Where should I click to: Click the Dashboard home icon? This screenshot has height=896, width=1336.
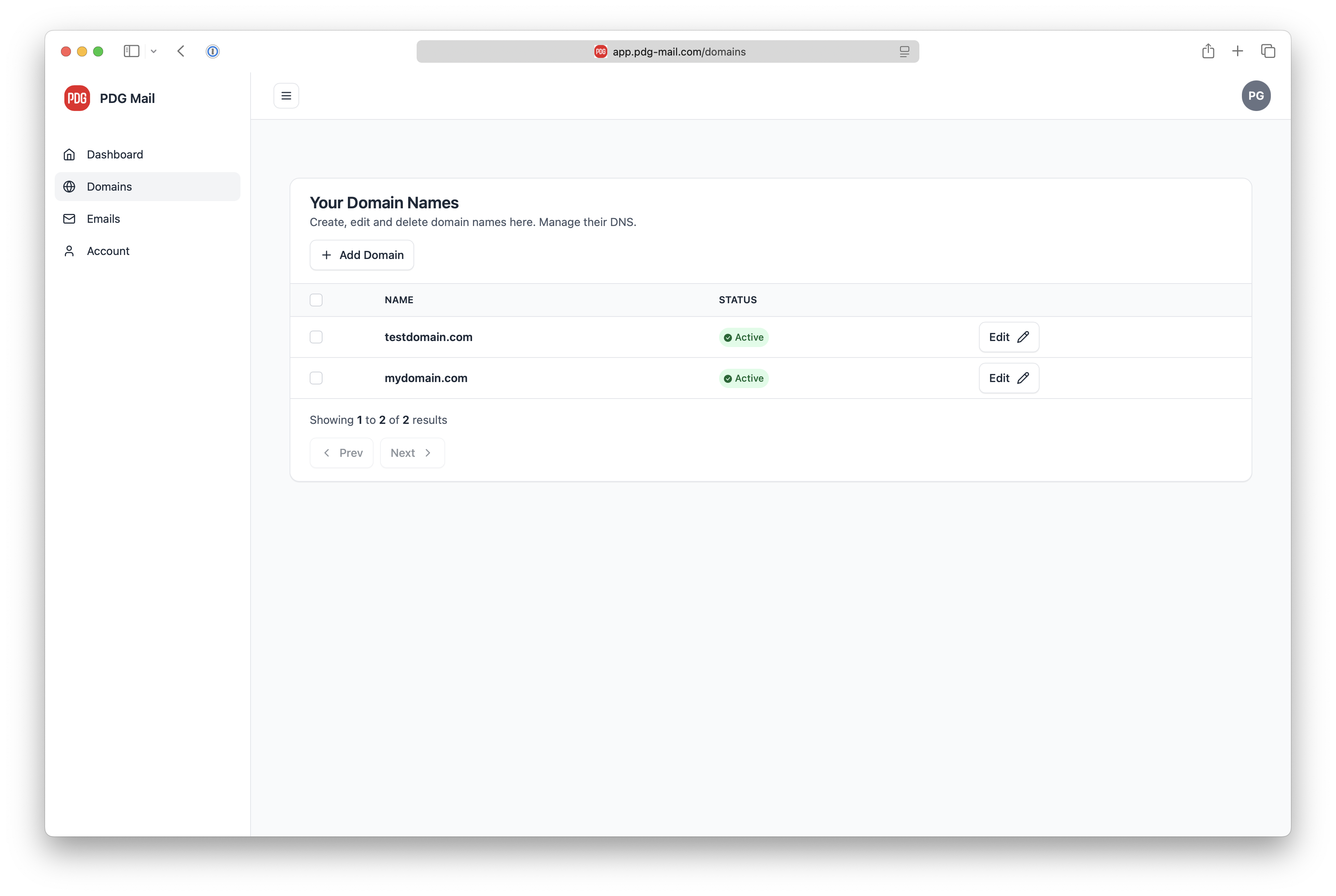point(69,154)
